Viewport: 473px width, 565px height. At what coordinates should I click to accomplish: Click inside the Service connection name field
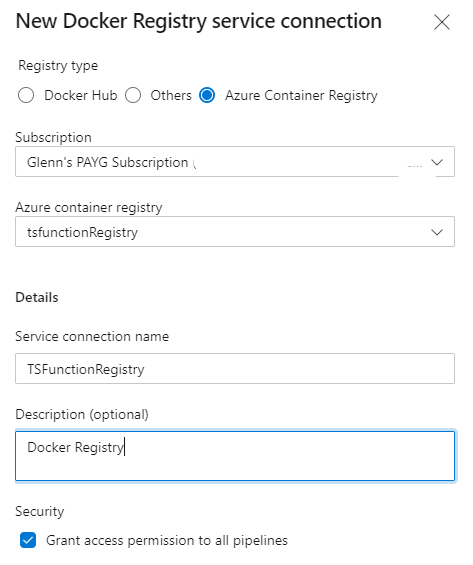235,369
